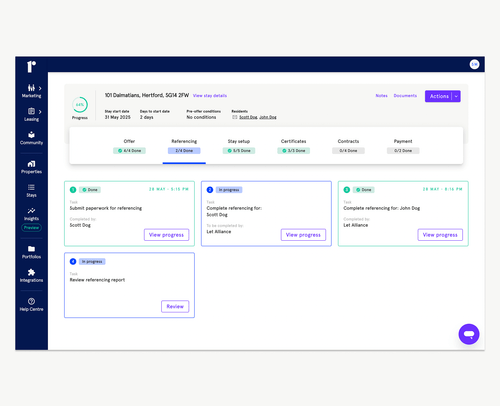Open the Documents link
The height and width of the screenshot is (406, 500).
tap(405, 96)
